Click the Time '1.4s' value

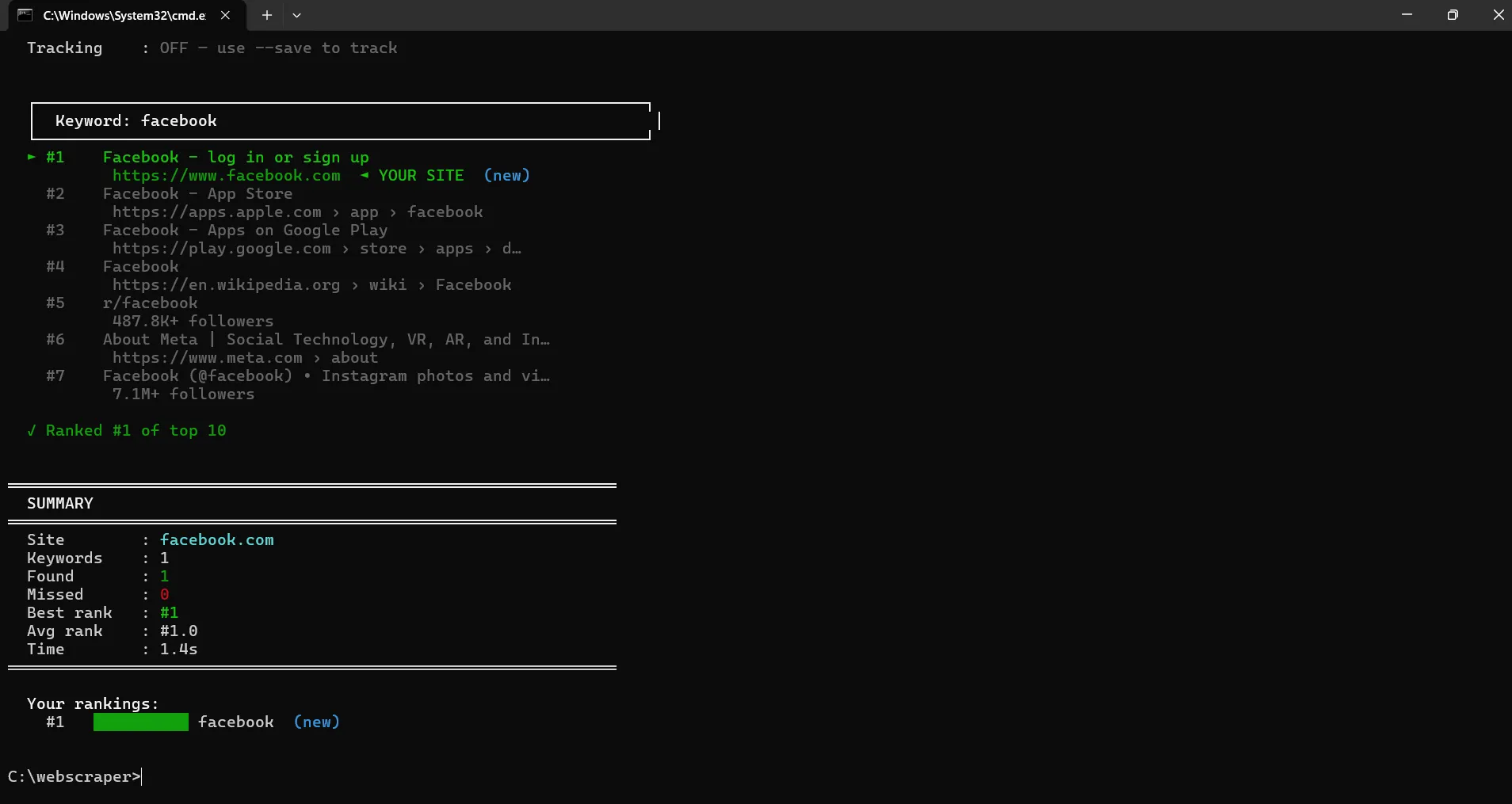tap(178, 650)
